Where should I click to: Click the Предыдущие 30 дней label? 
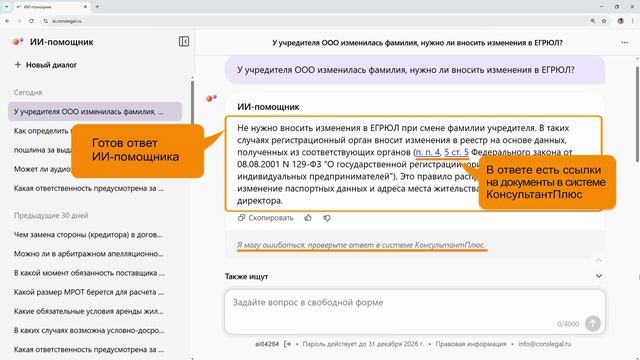pos(51,216)
